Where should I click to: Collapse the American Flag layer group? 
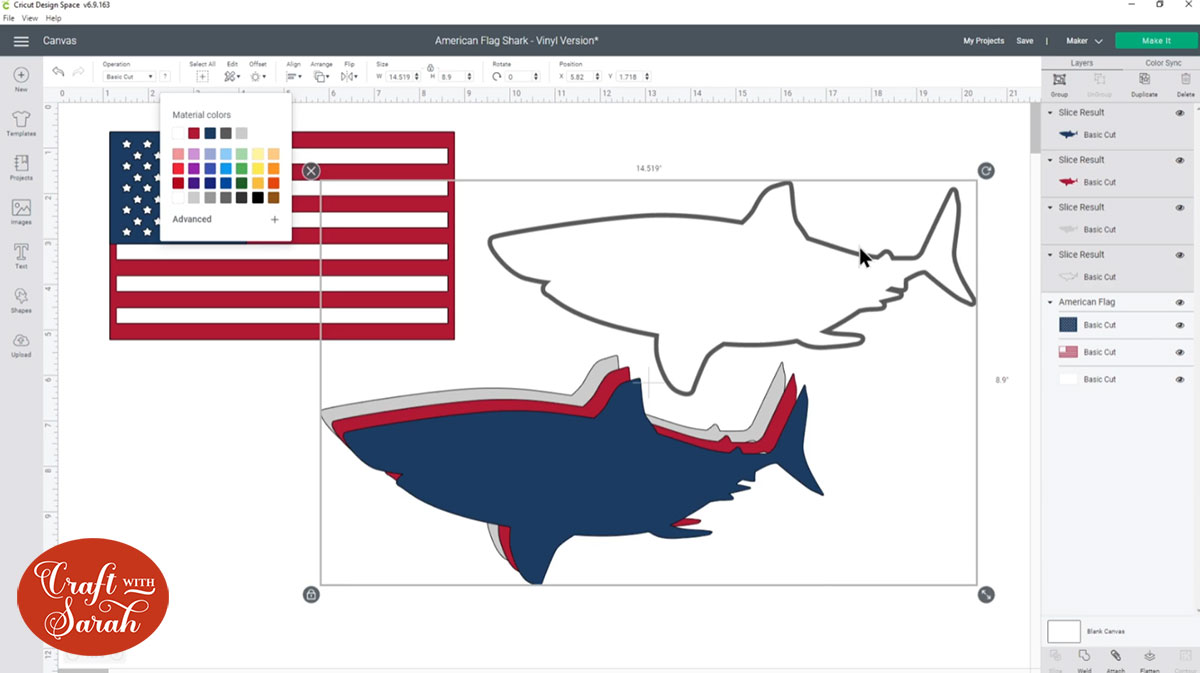[1051, 302]
